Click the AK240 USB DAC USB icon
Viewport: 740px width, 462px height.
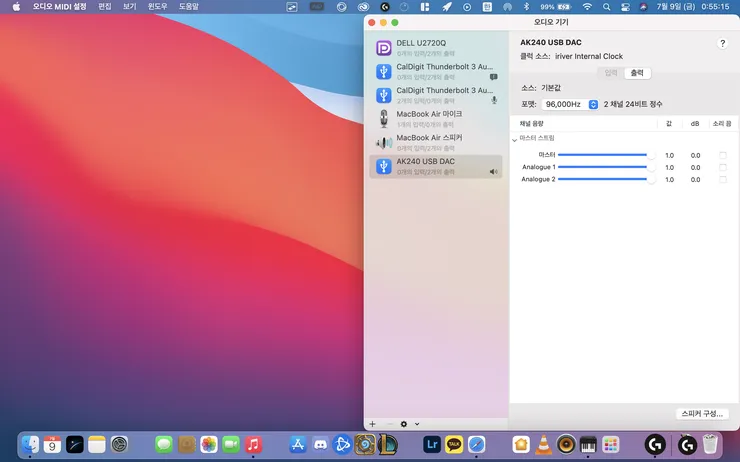384,166
